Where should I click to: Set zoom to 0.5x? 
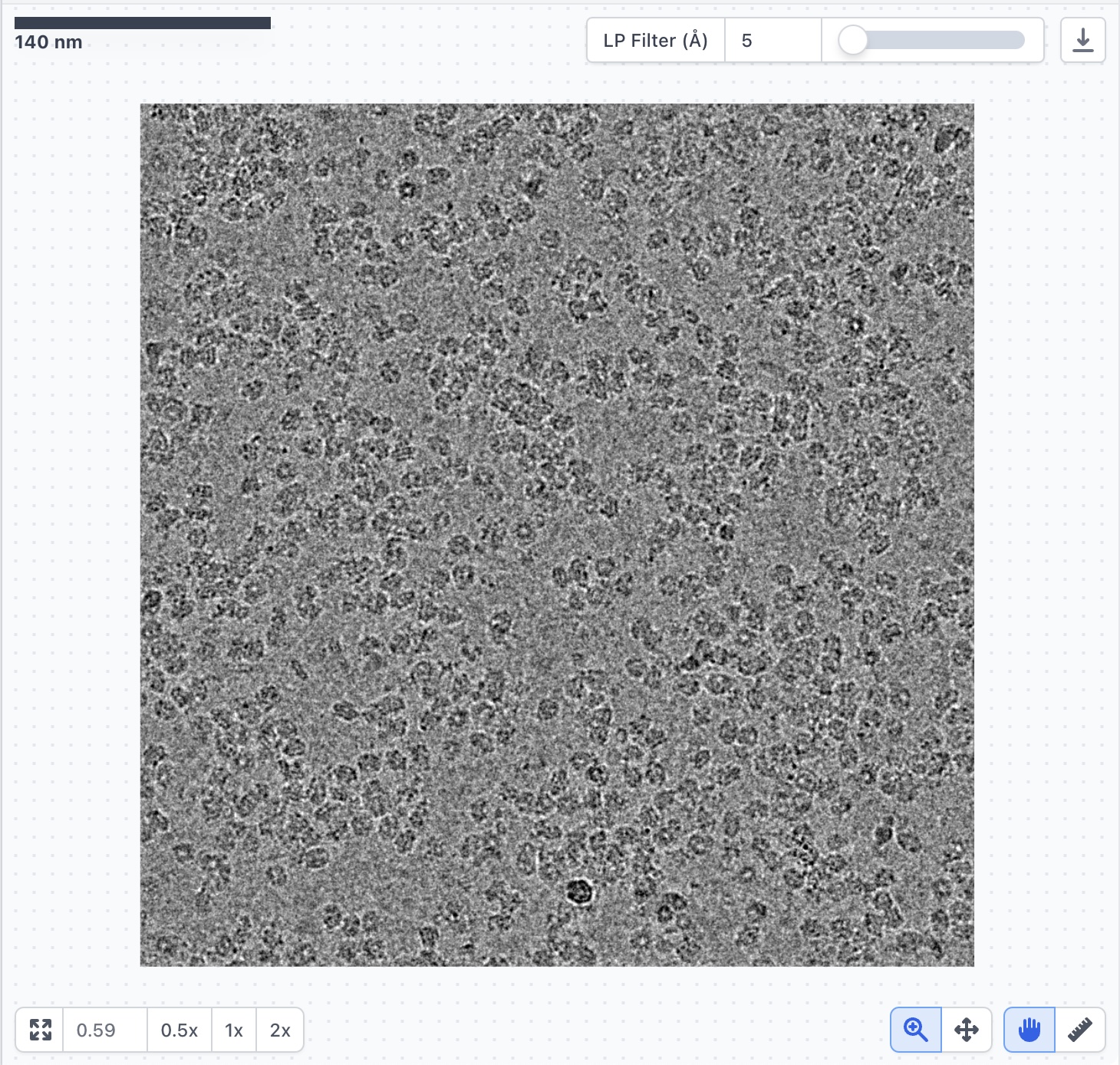coord(180,1030)
